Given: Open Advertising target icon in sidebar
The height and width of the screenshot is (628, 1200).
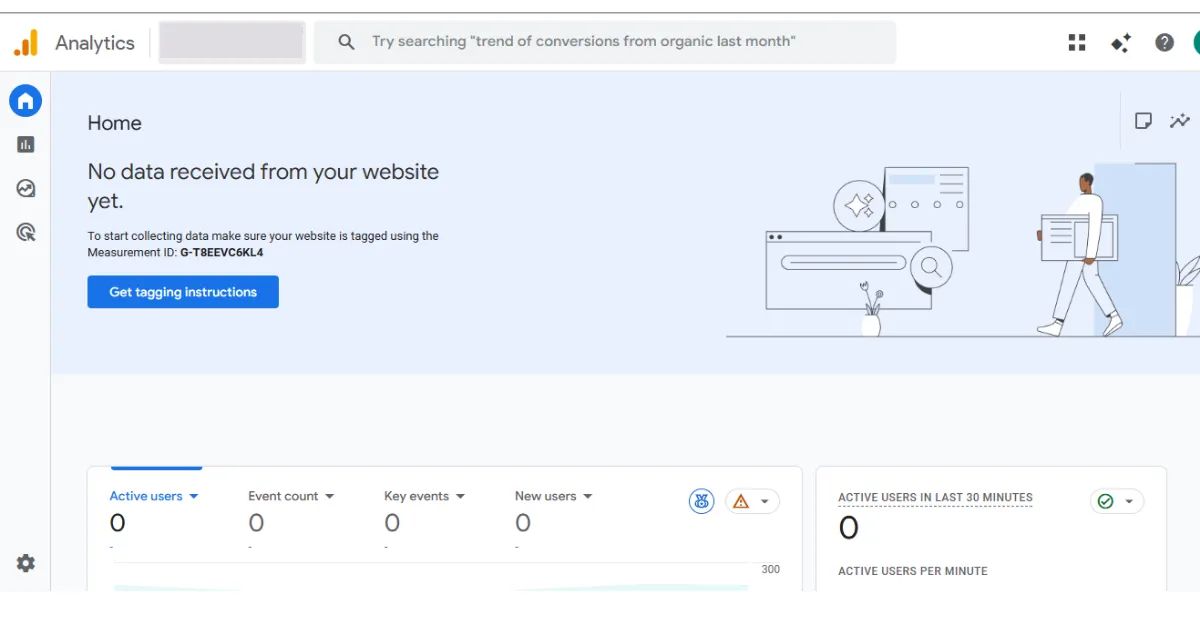Looking at the screenshot, I should pos(26,233).
